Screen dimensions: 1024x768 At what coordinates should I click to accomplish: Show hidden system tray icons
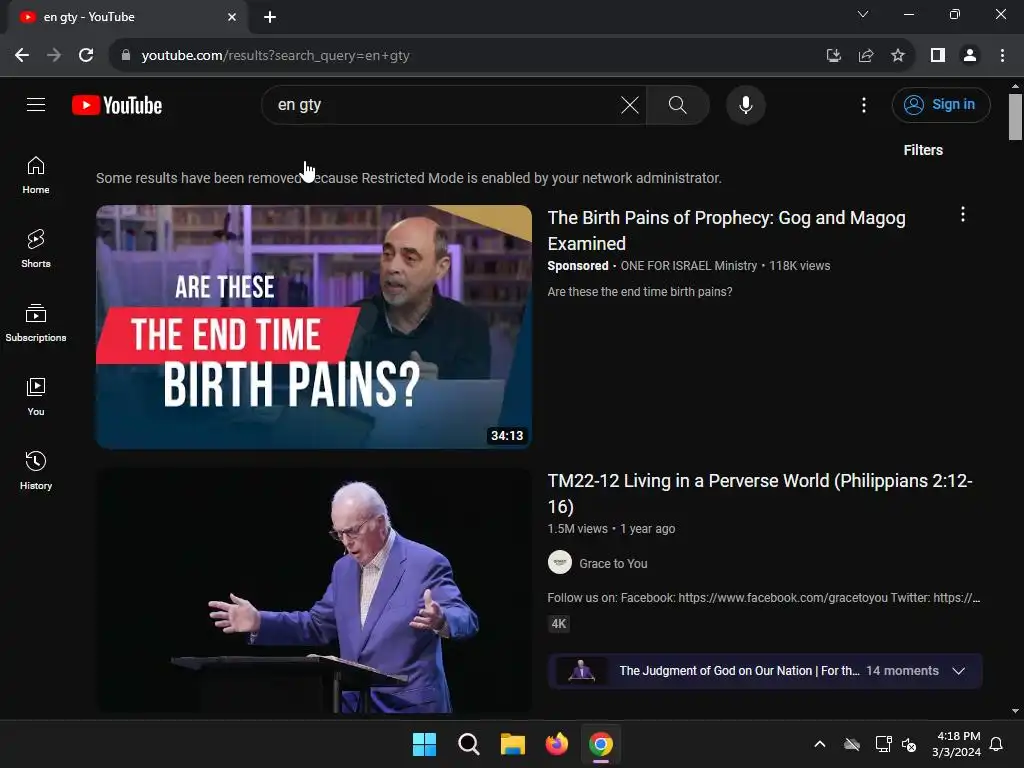click(x=820, y=744)
